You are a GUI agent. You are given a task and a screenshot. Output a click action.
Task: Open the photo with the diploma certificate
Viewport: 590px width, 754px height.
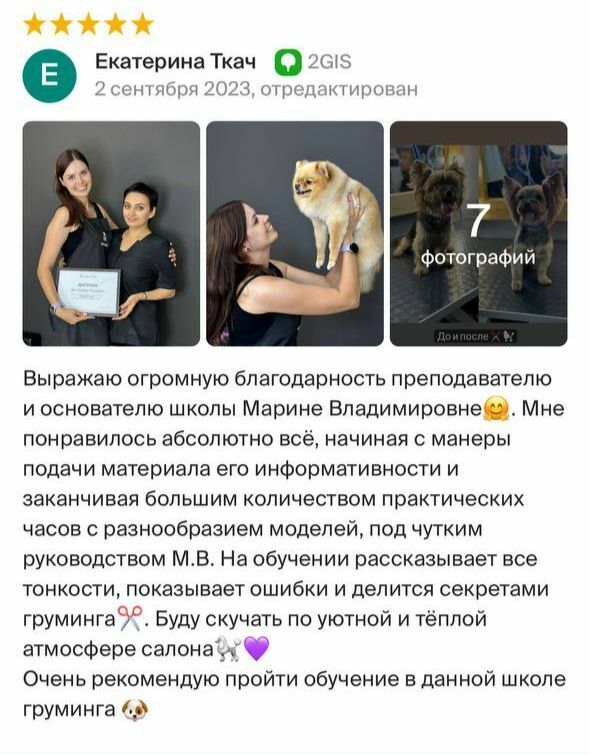pos(112,234)
